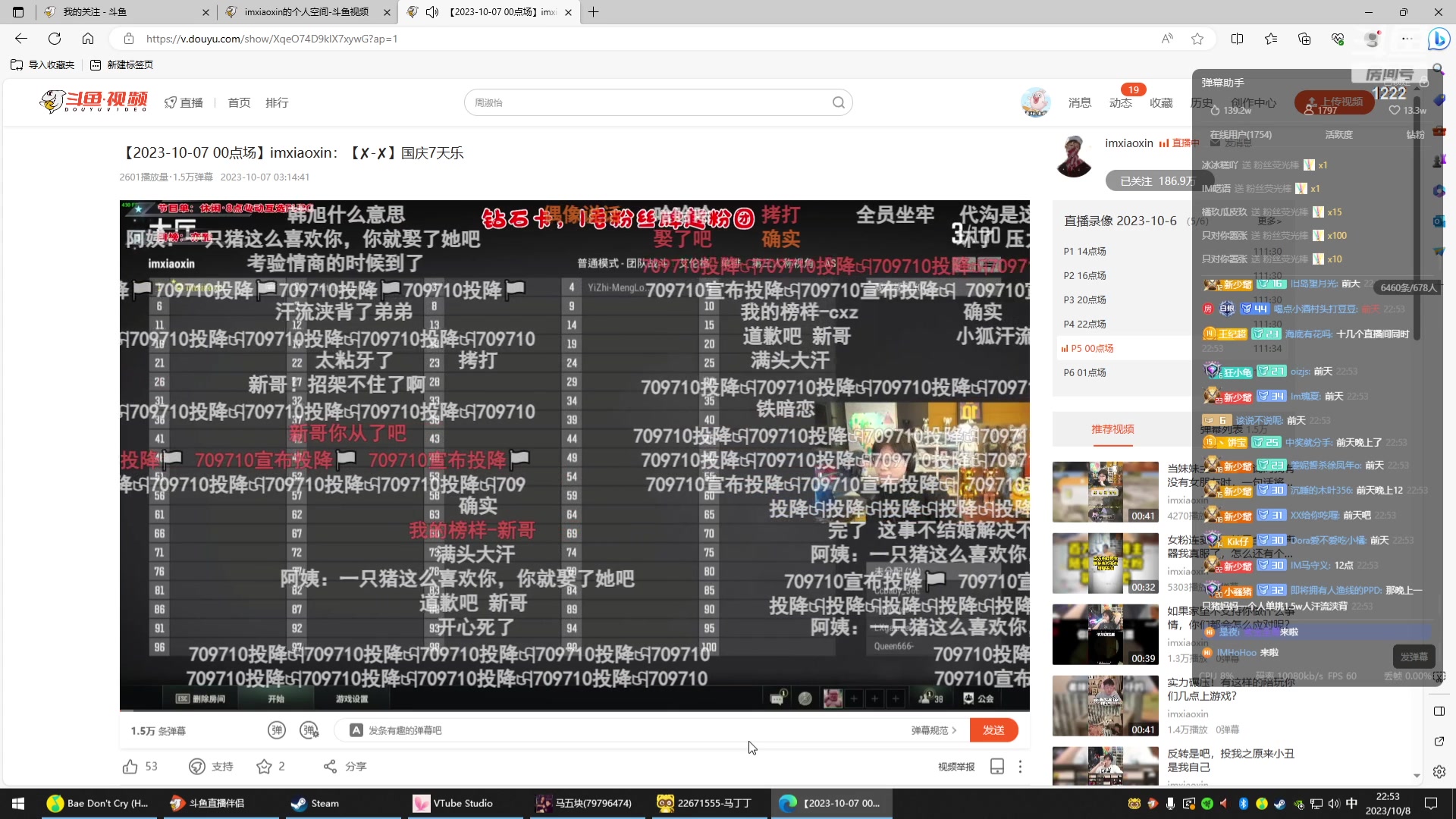This screenshot has width=1456, height=819.
Task: Open imxiaoxin streamer profile name
Action: pyautogui.click(x=1128, y=143)
